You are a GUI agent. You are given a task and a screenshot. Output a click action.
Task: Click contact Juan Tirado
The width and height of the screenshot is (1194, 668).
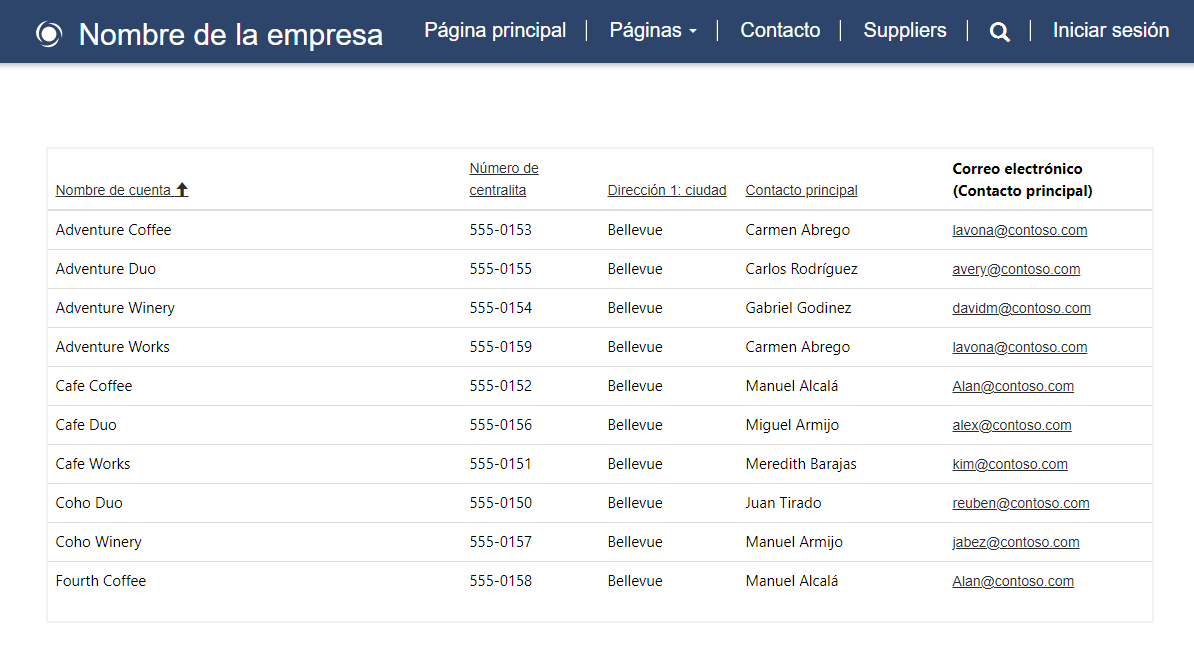click(x=783, y=503)
